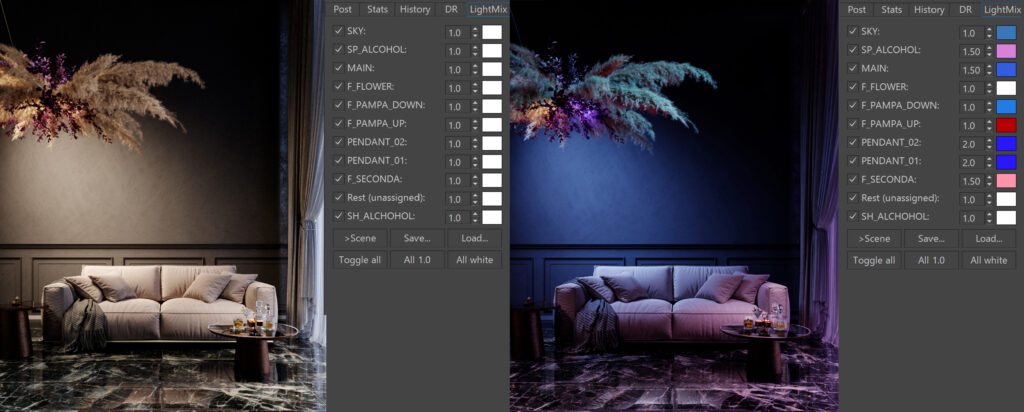Viewport: 1024px width, 412px height.
Task: Click MAIN intensity spinner arrows in left panel
Action: click(475, 69)
